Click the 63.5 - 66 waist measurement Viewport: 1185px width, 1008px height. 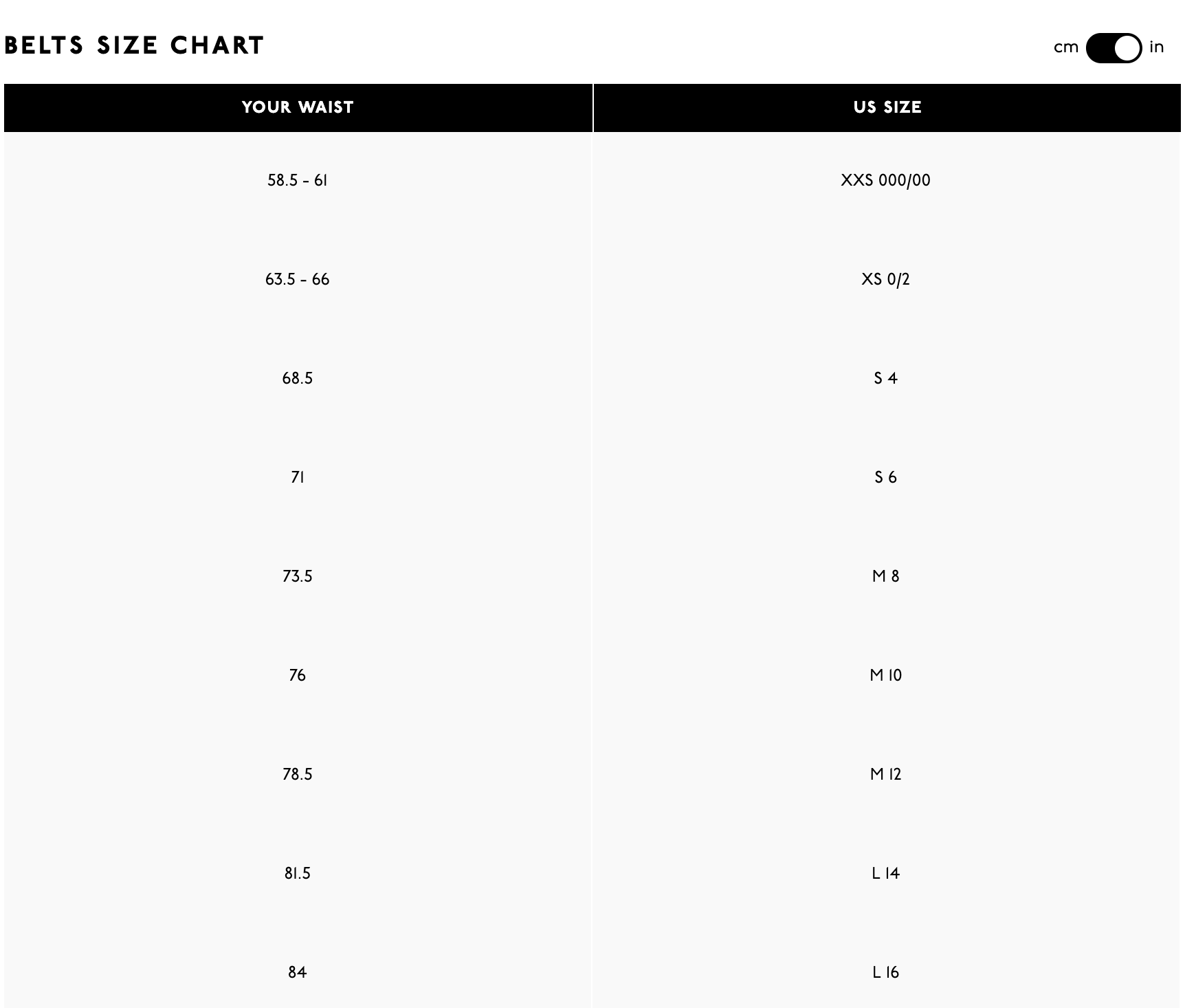click(x=298, y=279)
